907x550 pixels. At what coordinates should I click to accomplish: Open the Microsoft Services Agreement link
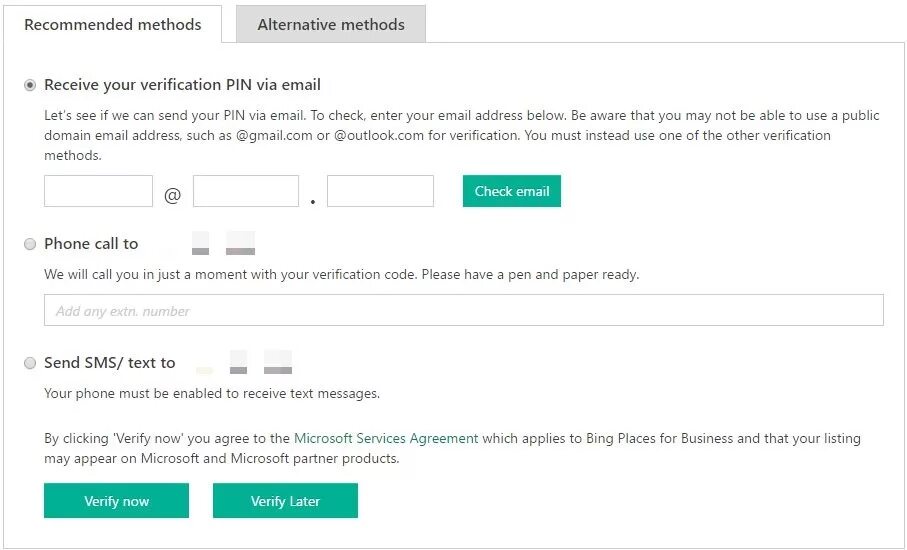386,438
